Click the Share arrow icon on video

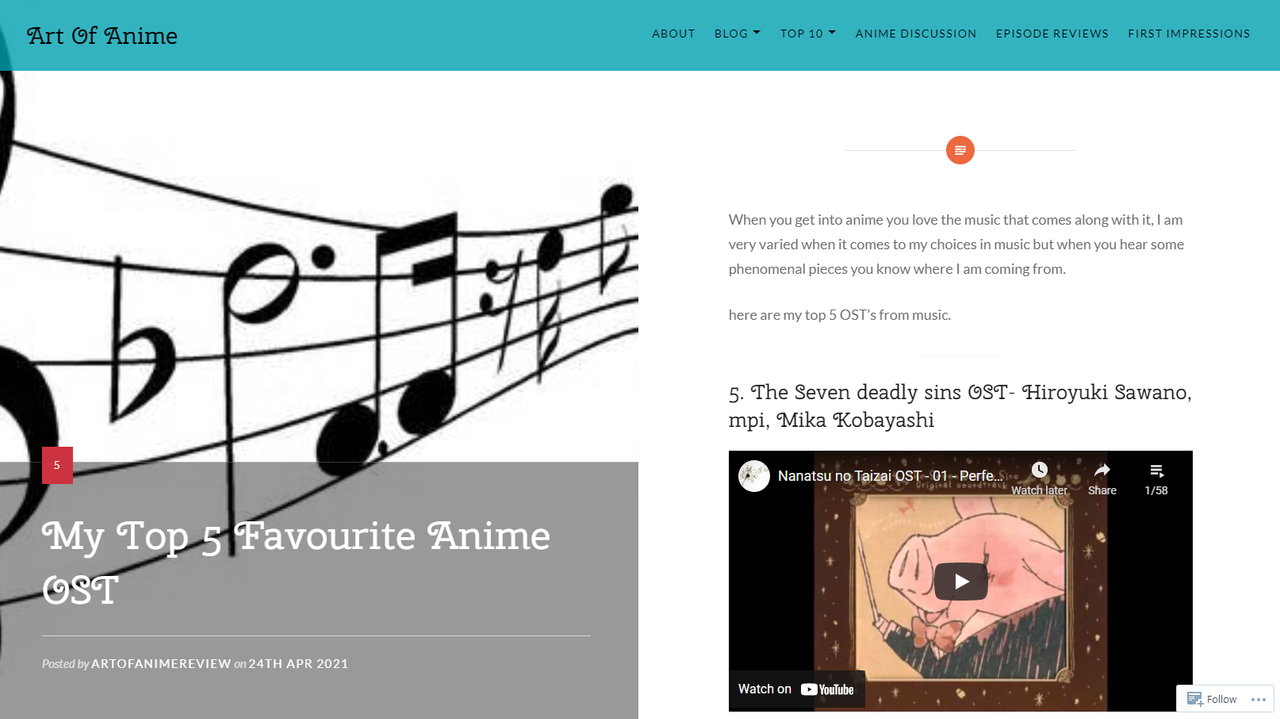pyautogui.click(x=1102, y=470)
